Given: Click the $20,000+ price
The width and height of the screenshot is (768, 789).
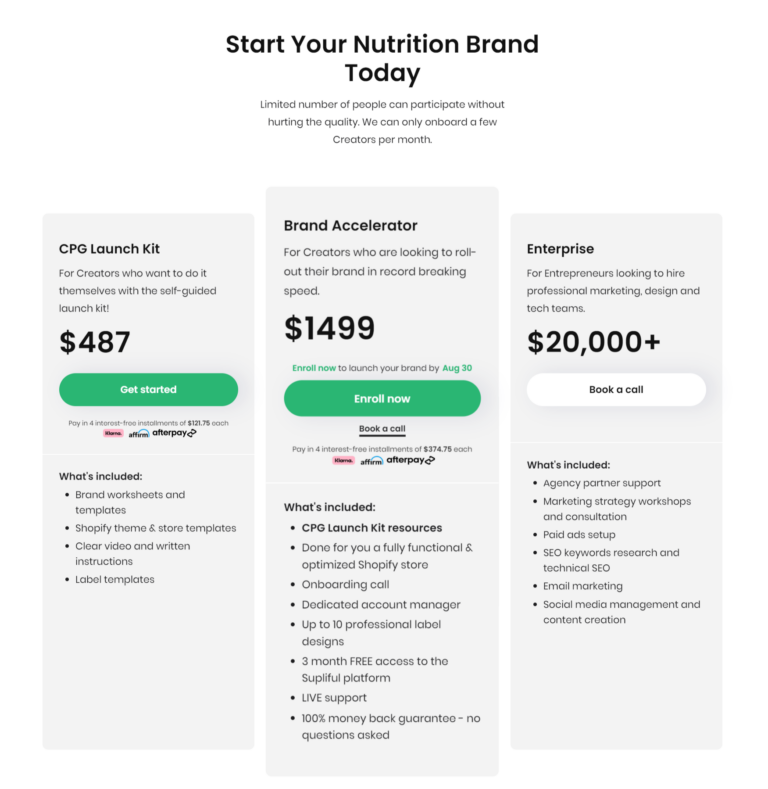Looking at the screenshot, I should (x=594, y=342).
